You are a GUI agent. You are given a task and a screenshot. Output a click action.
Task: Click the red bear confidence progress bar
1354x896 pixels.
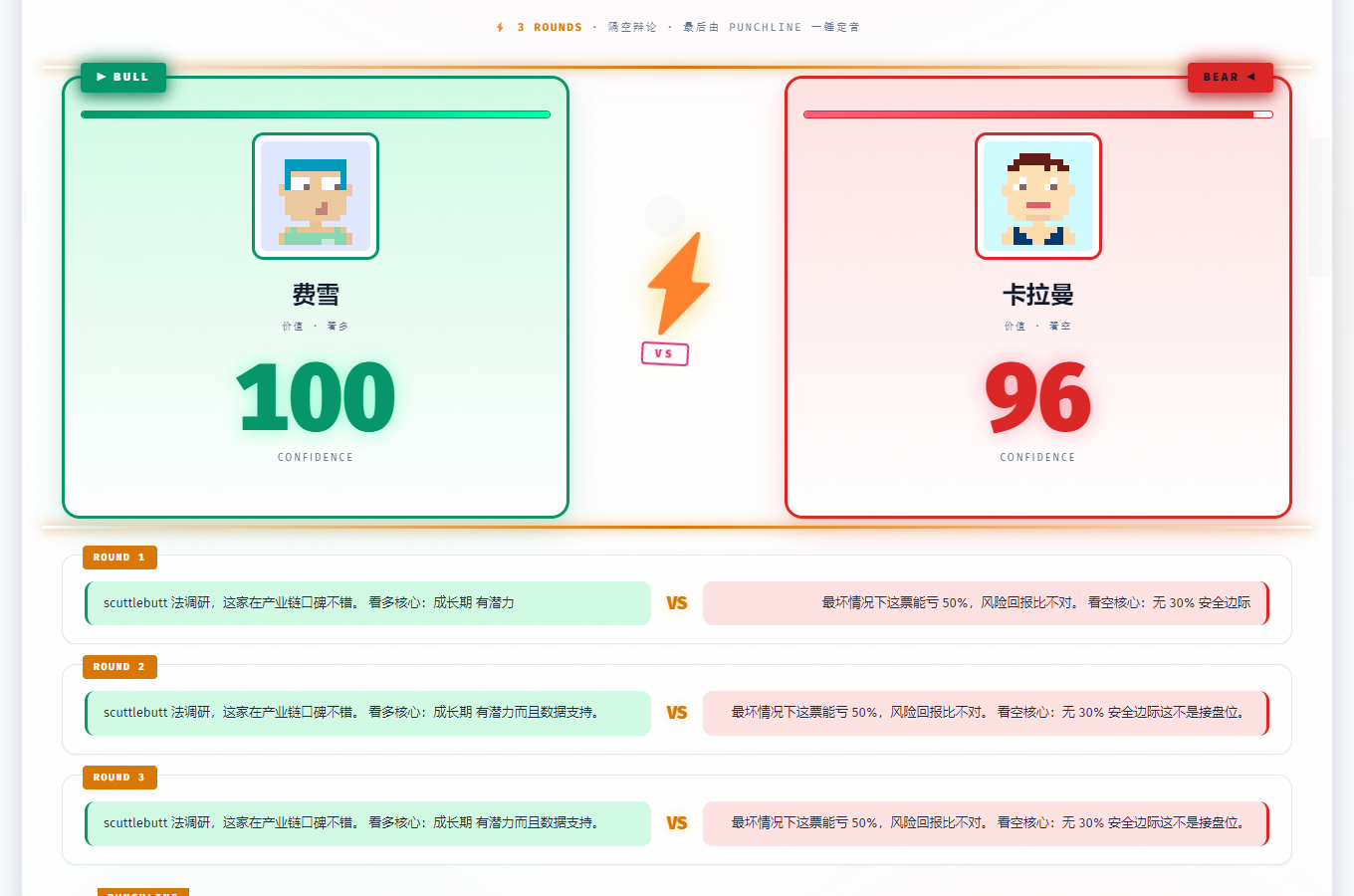point(1038,114)
